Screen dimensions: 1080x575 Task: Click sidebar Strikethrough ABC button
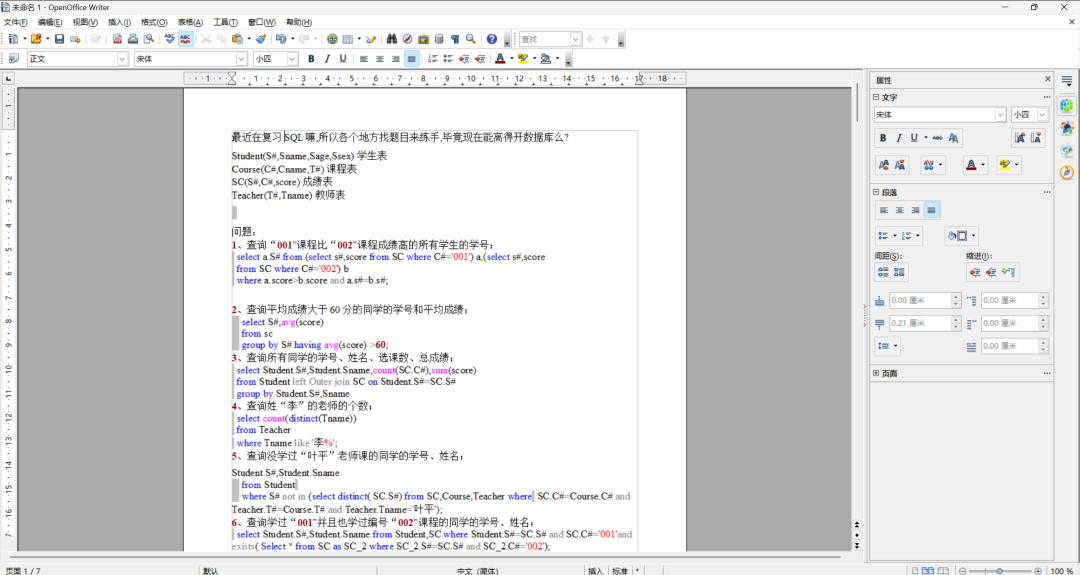[x=937, y=138]
